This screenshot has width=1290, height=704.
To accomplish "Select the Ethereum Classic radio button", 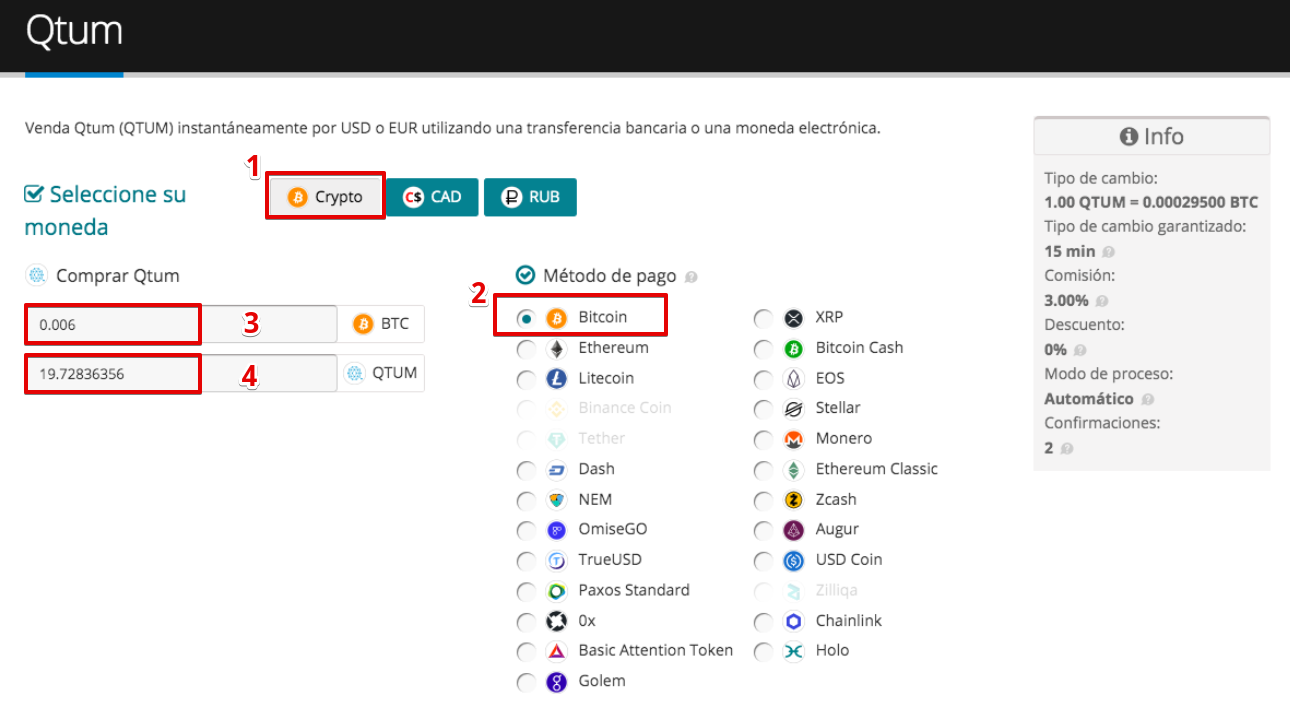I will 763,470.
